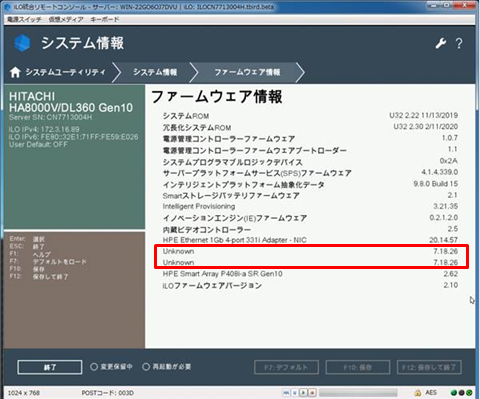This screenshot has height=399, width=480.
Task: Select HPE Ethernet 1Gb 4-port 331i Adapter row
Action: tap(310, 240)
